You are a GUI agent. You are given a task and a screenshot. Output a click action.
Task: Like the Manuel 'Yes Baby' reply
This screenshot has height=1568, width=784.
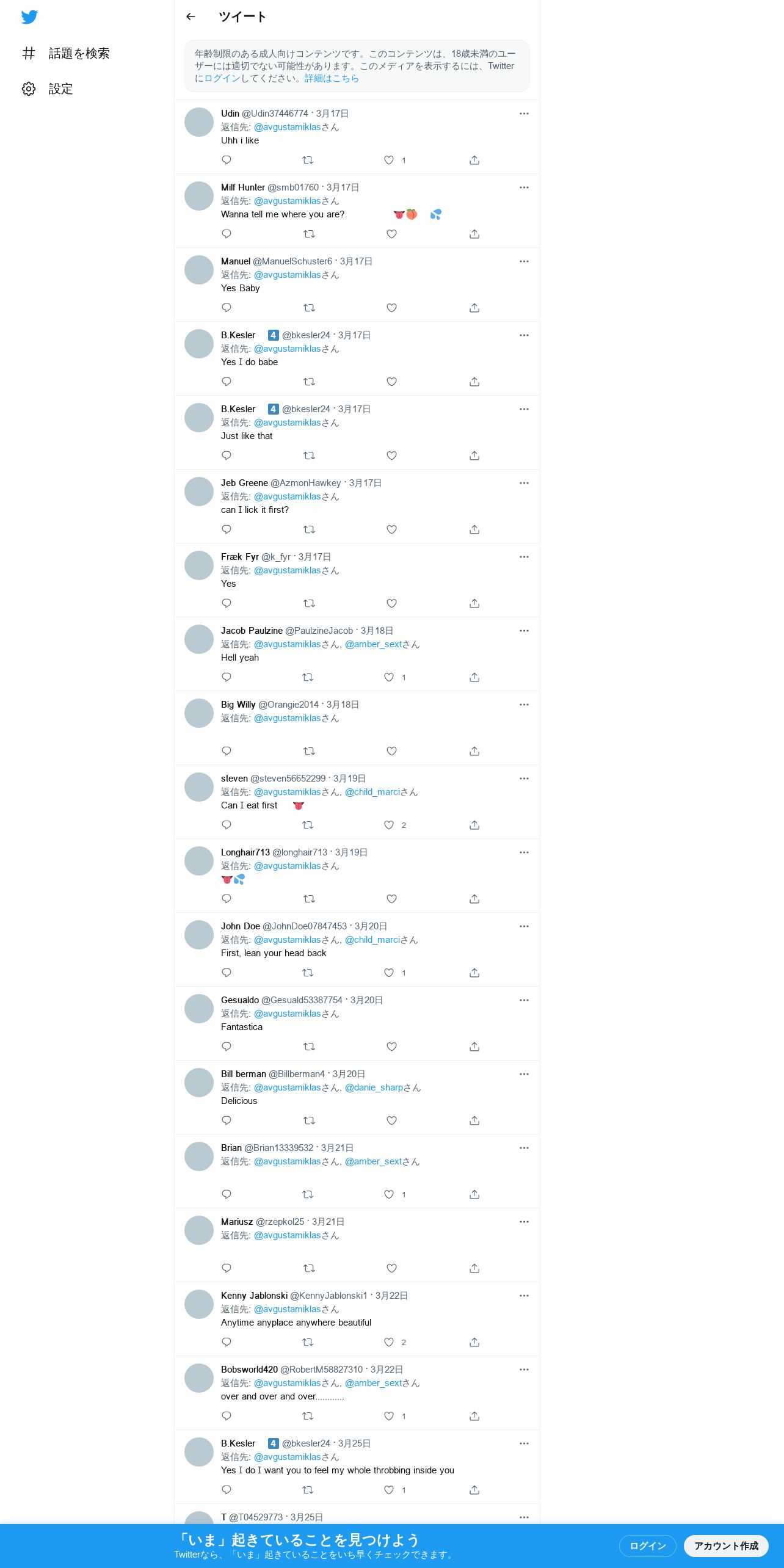392,308
